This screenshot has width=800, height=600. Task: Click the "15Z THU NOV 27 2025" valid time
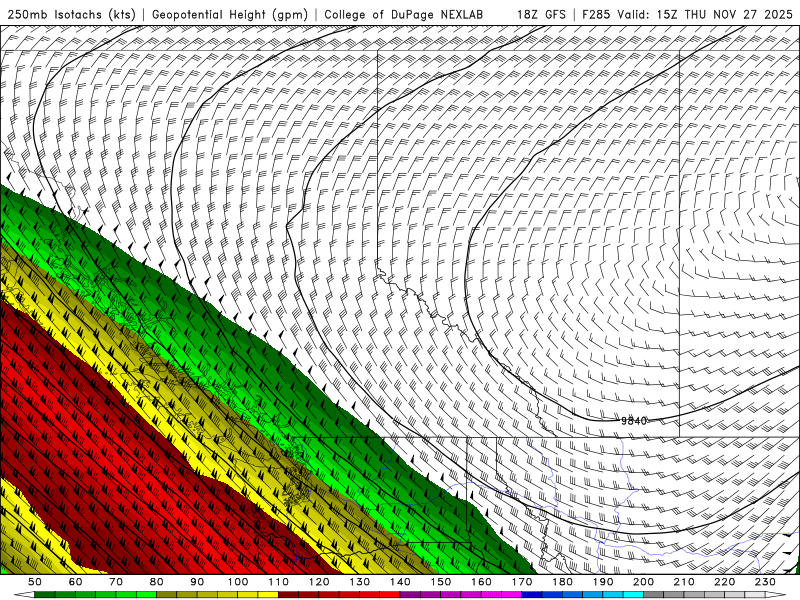[x=724, y=14]
